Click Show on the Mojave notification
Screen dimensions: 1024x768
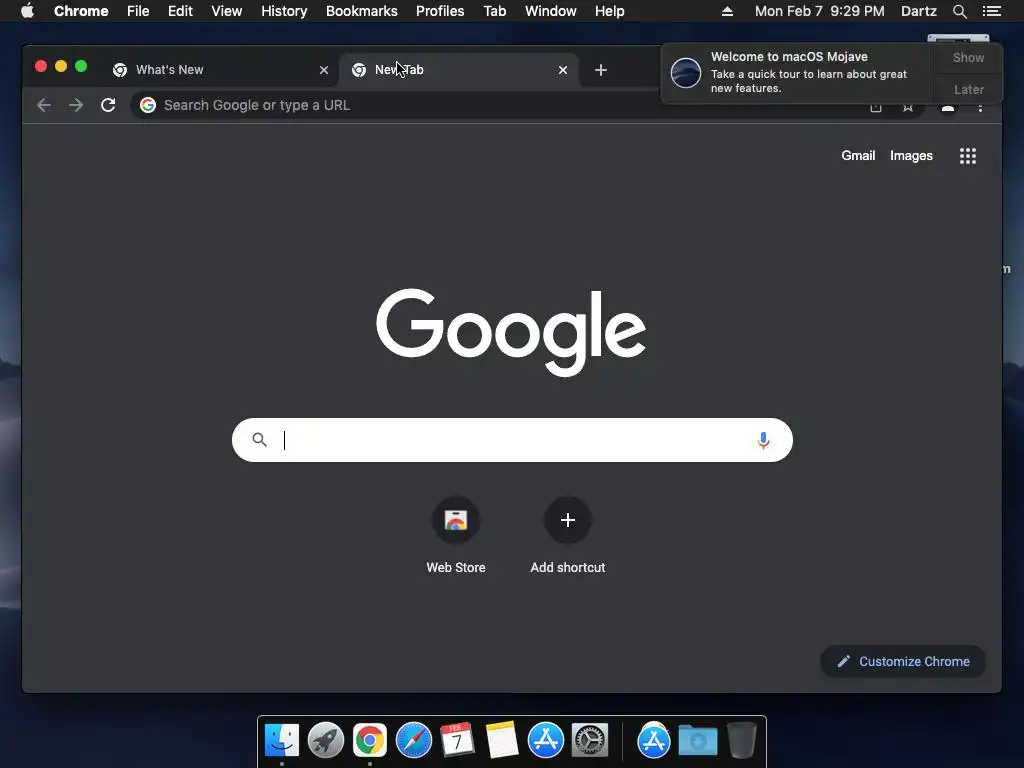click(968, 57)
